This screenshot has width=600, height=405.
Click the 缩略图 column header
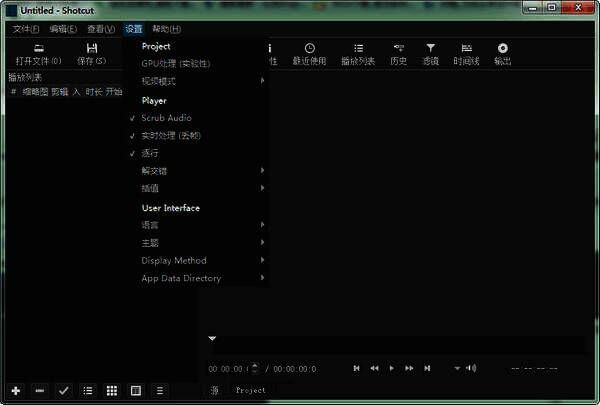pos(35,92)
